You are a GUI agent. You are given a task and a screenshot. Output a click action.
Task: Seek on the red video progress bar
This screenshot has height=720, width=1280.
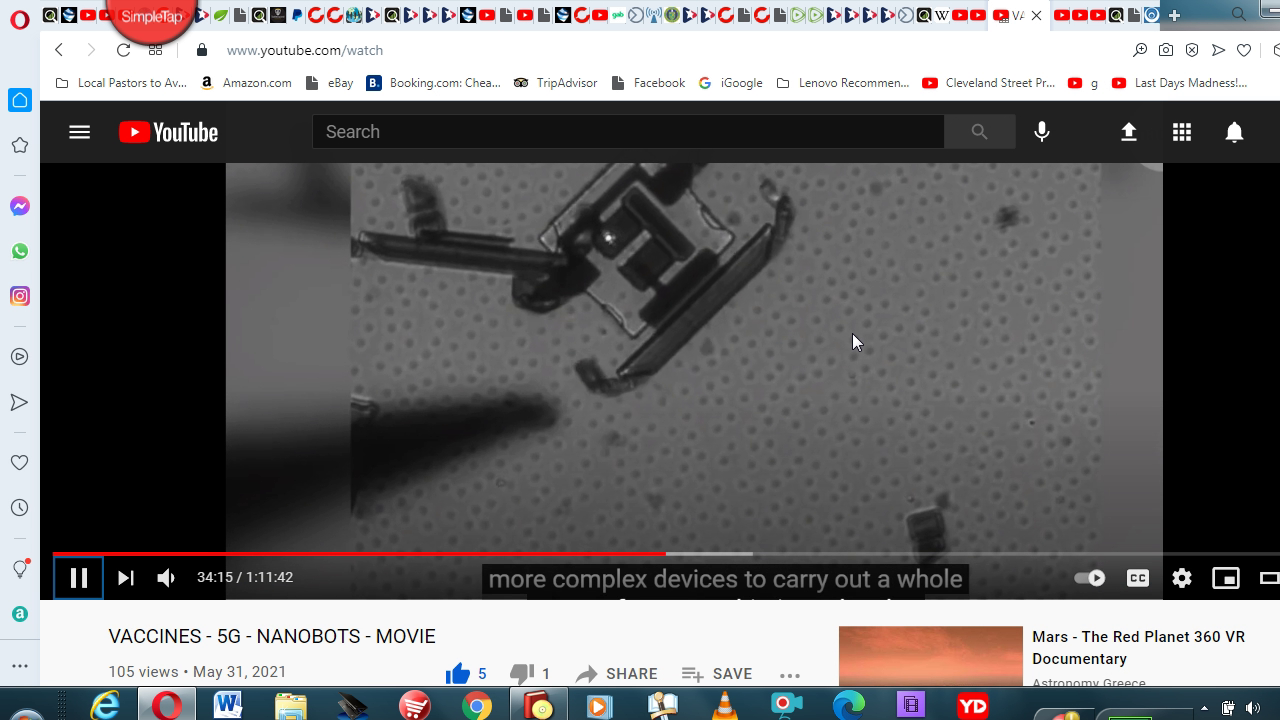400,553
